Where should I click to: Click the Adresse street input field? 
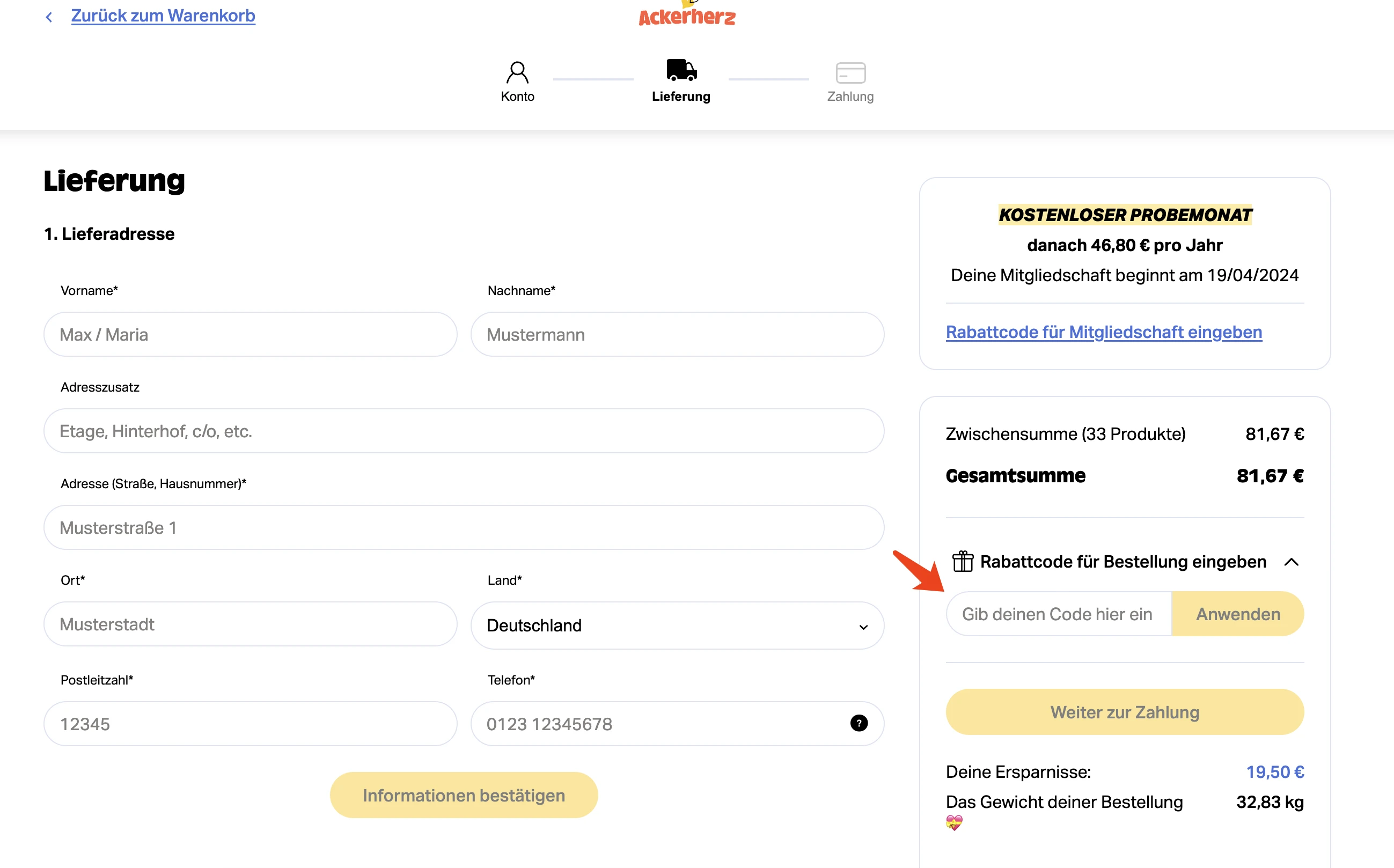pos(464,527)
